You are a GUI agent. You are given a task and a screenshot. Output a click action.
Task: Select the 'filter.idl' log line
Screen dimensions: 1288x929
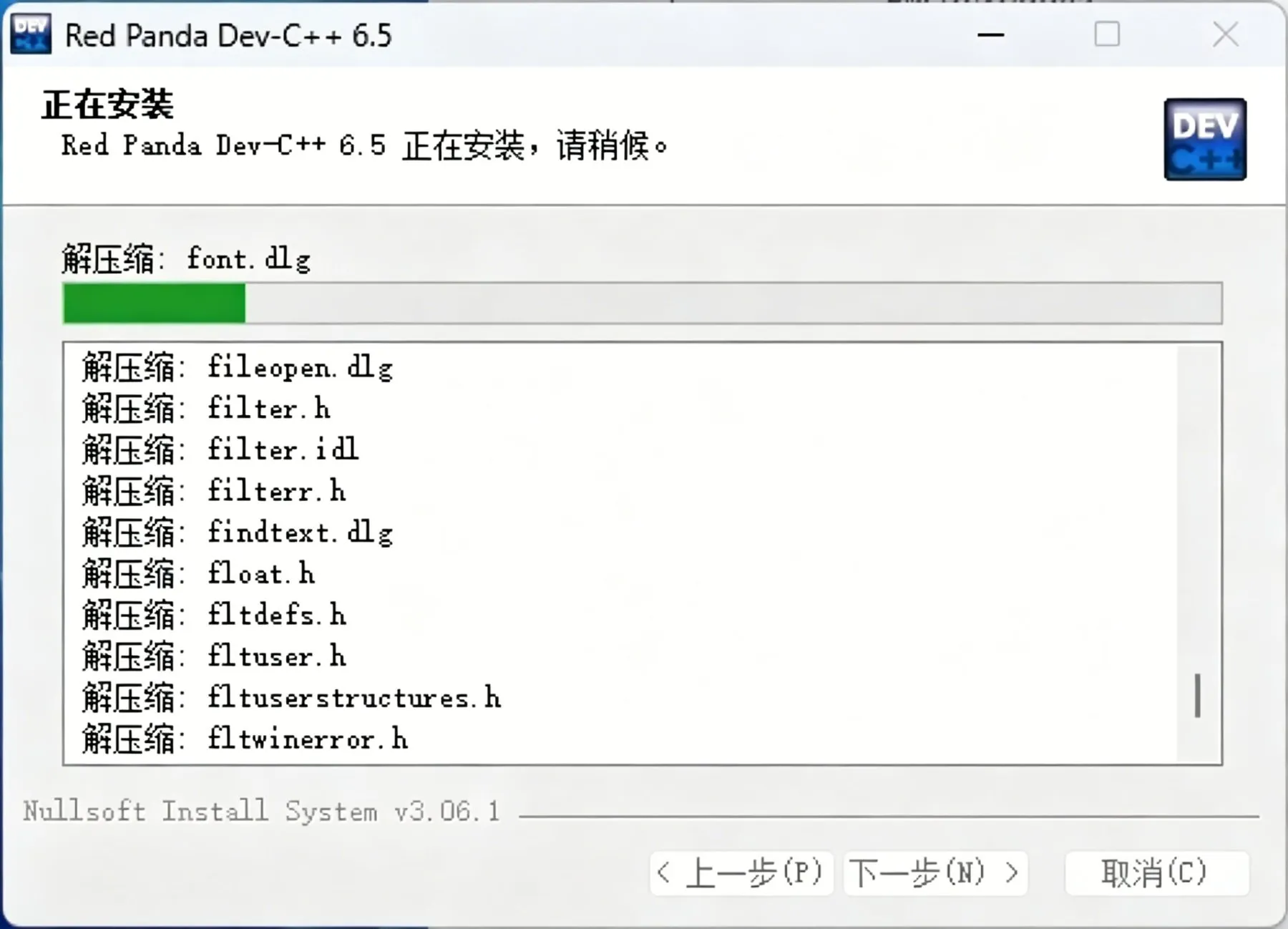tap(220, 450)
